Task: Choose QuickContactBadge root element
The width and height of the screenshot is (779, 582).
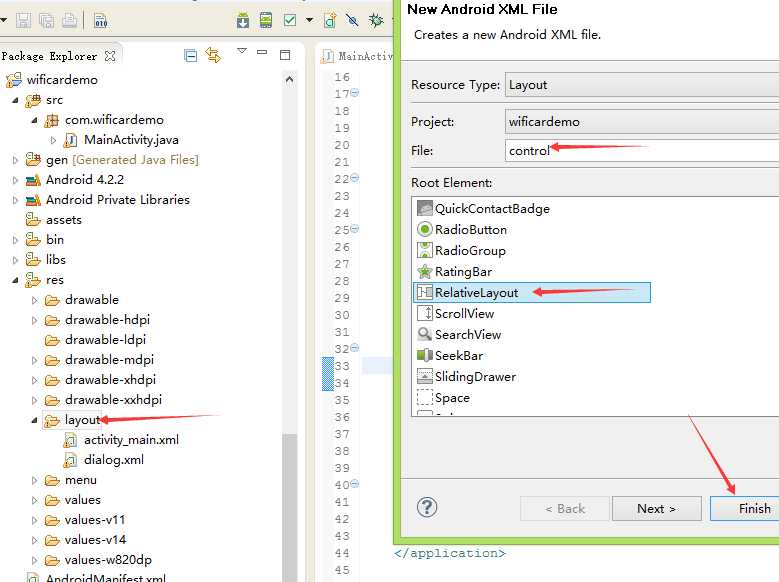Action: click(x=492, y=209)
